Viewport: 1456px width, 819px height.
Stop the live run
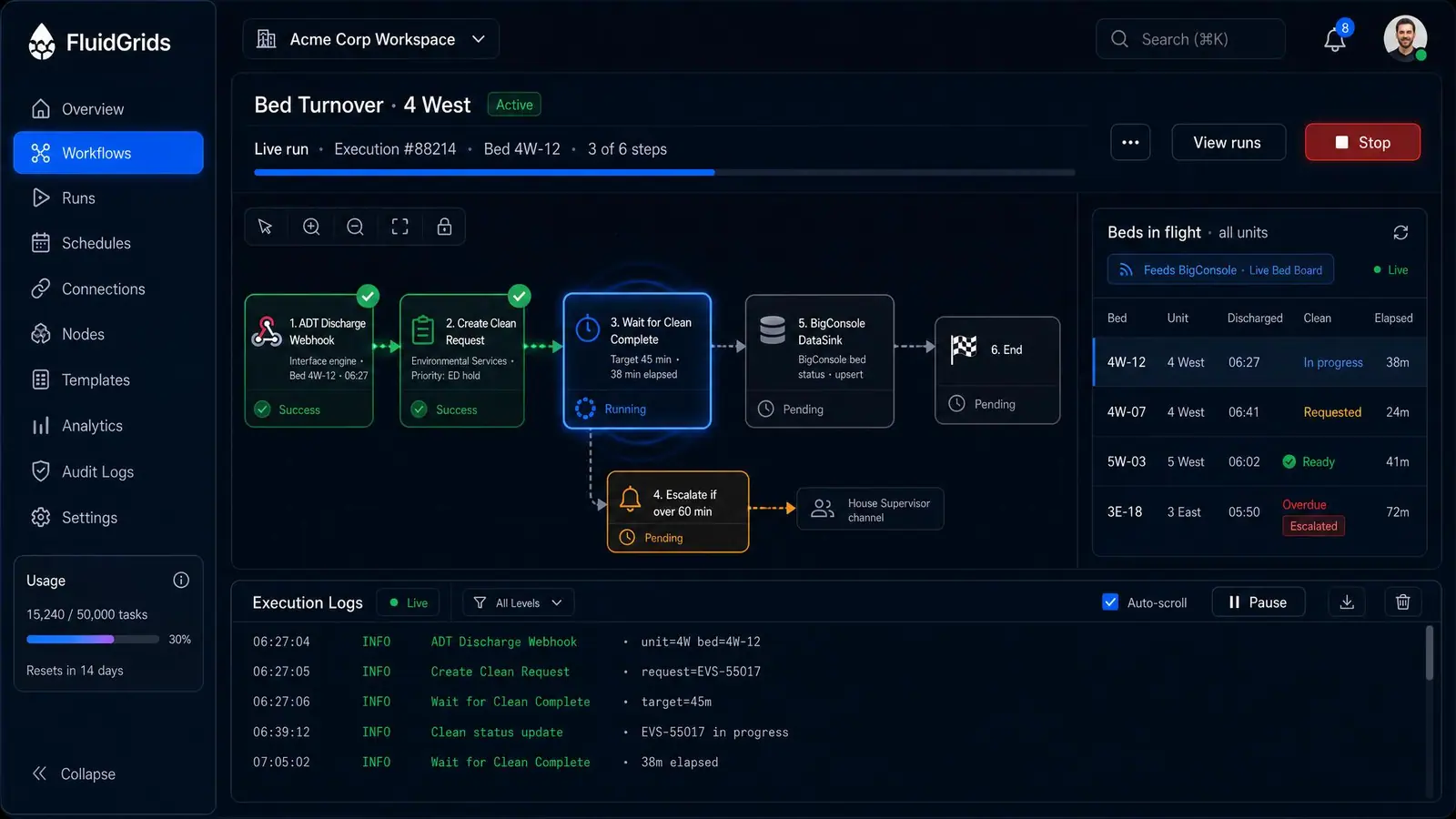[x=1362, y=142]
